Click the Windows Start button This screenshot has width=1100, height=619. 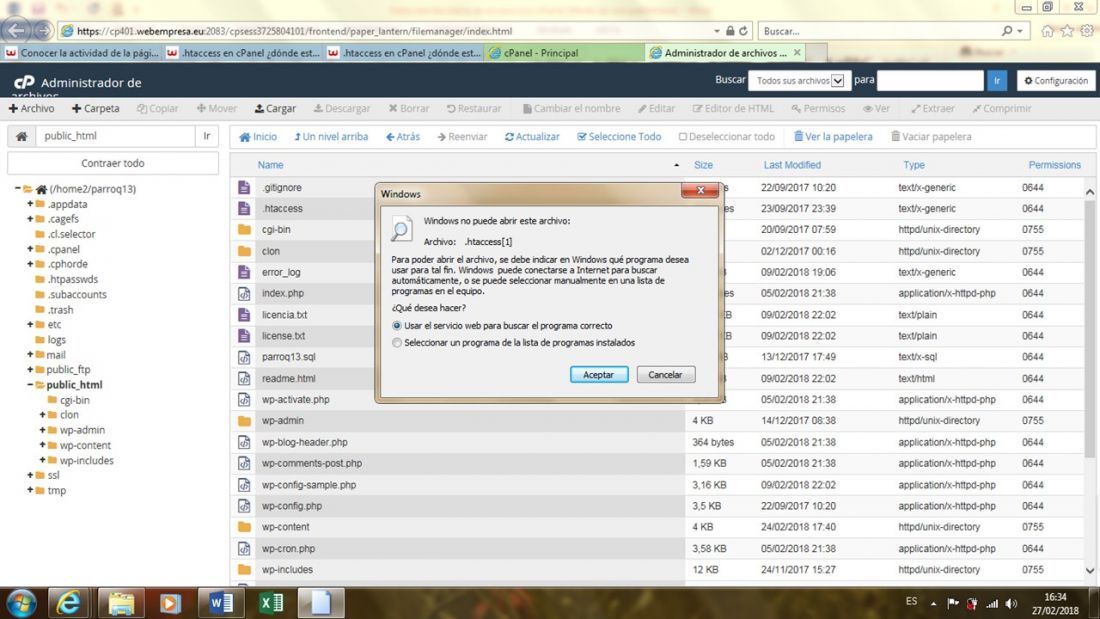21,603
